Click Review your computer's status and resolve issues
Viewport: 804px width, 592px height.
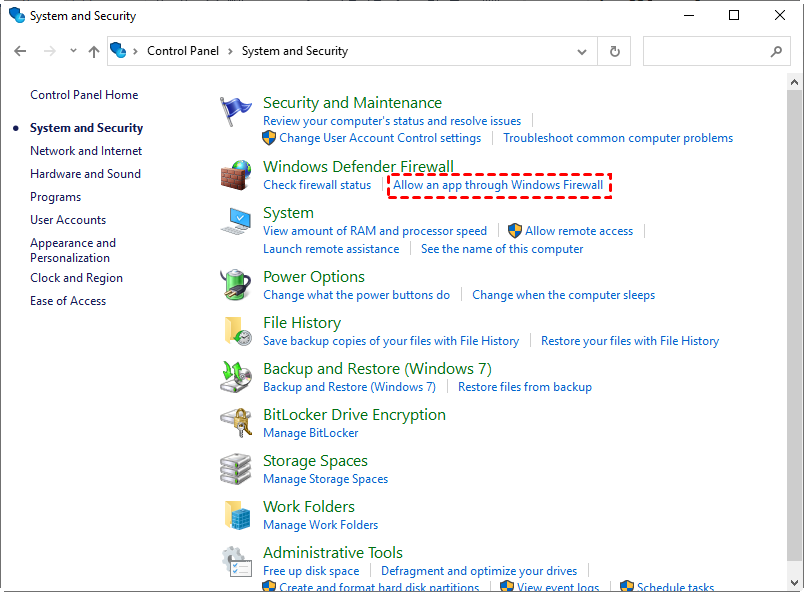pos(392,121)
